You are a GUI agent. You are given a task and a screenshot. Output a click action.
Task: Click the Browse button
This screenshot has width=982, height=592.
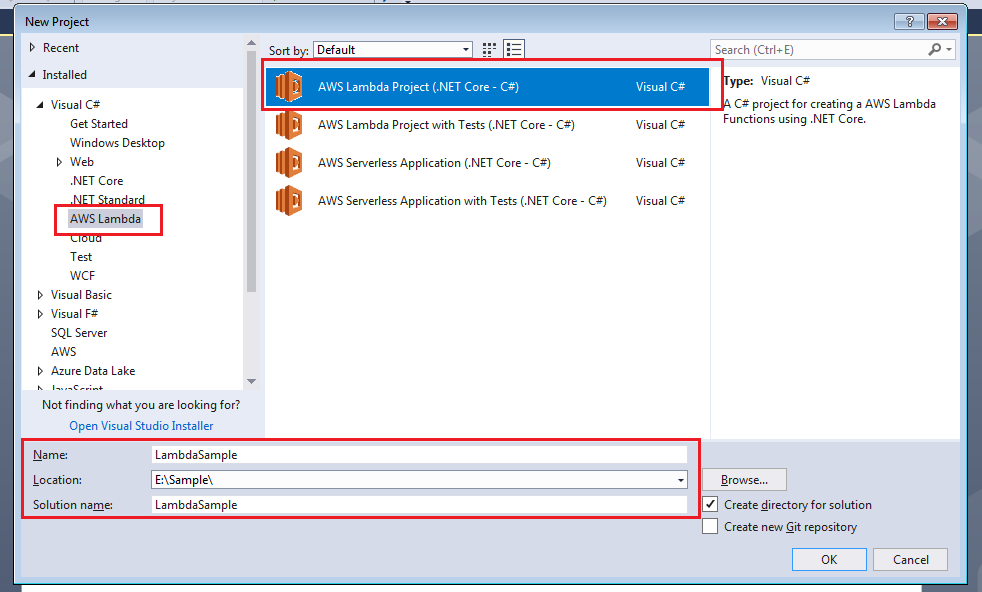pyautogui.click(x=743, y=479)
